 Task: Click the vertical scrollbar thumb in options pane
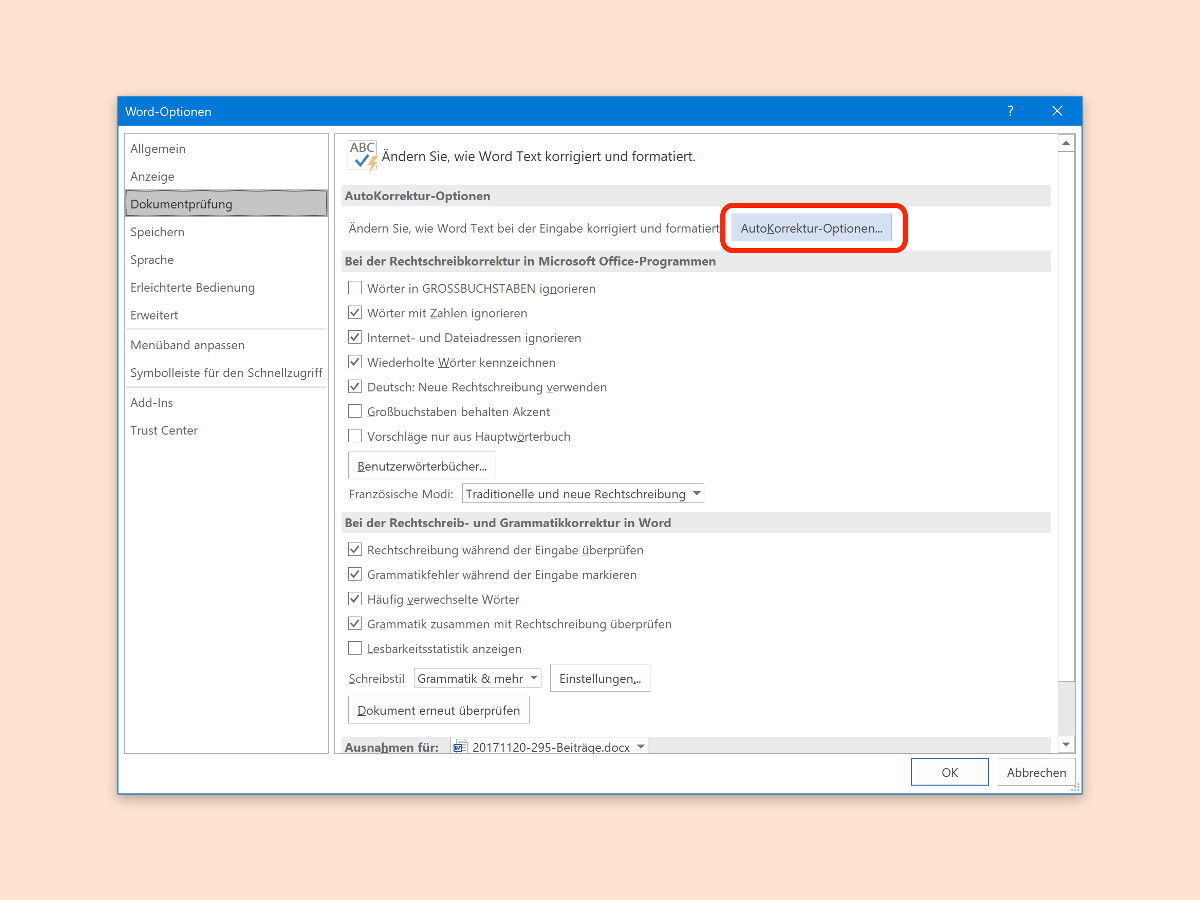click(1066, 417)
